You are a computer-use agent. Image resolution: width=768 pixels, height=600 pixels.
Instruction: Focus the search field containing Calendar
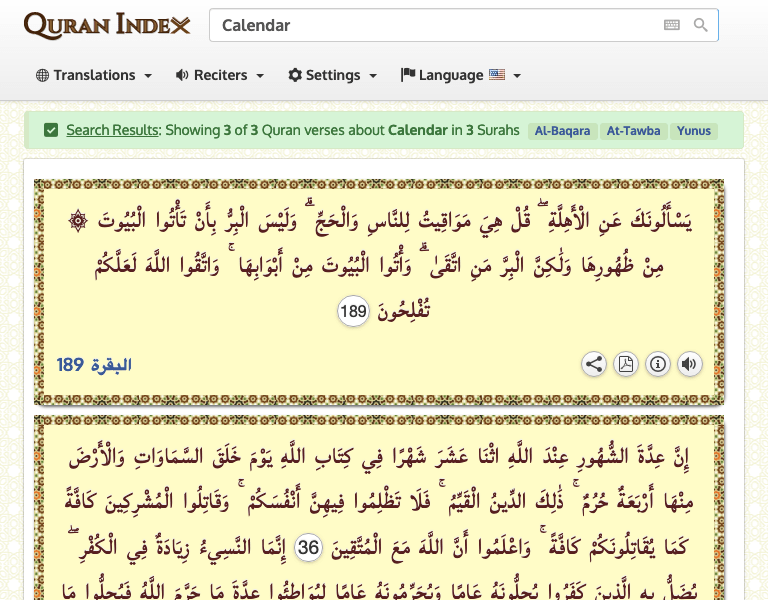point(435,25)
